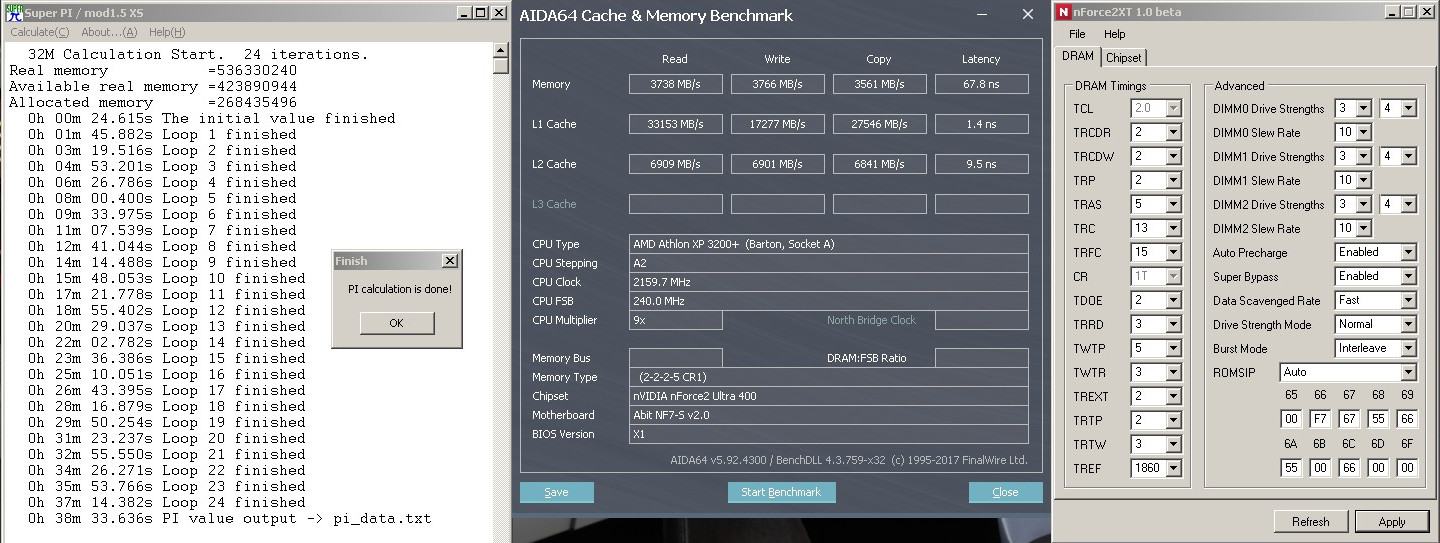The image size is (1440, 543).
Task: Click Save in AIDA64 benchmark
Action: (x=556, y=492)
